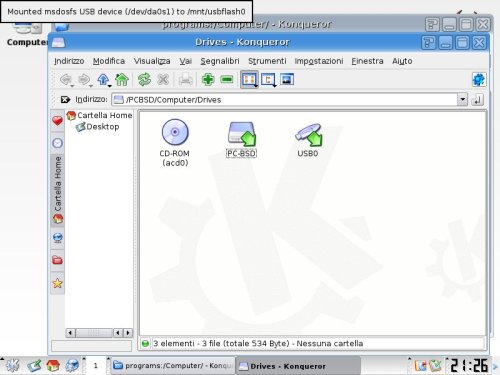500x375 pixels.
Task: Navigate to the Home folder via toolbar
Action: point(122,80)
